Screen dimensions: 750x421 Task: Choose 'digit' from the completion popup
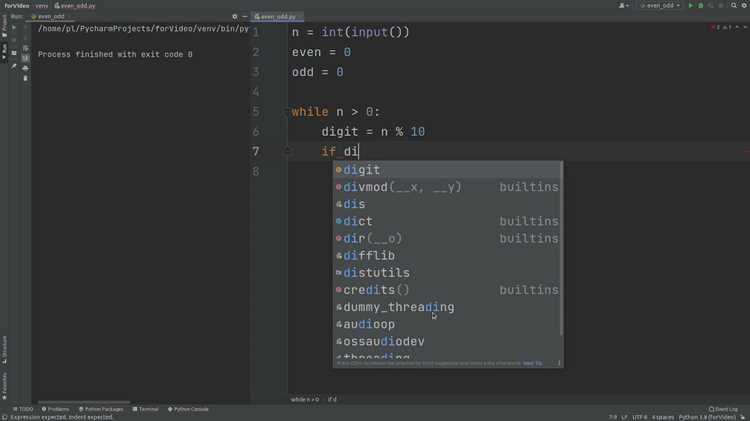point(448,170)
